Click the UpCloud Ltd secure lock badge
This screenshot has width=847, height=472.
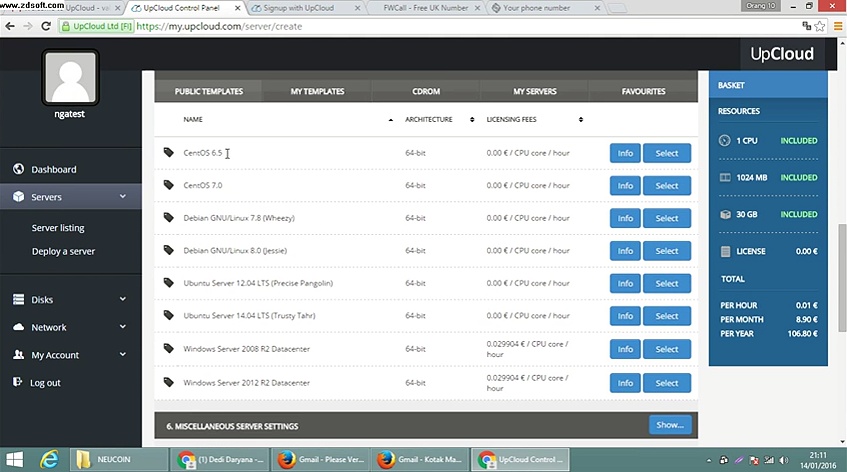97,26
